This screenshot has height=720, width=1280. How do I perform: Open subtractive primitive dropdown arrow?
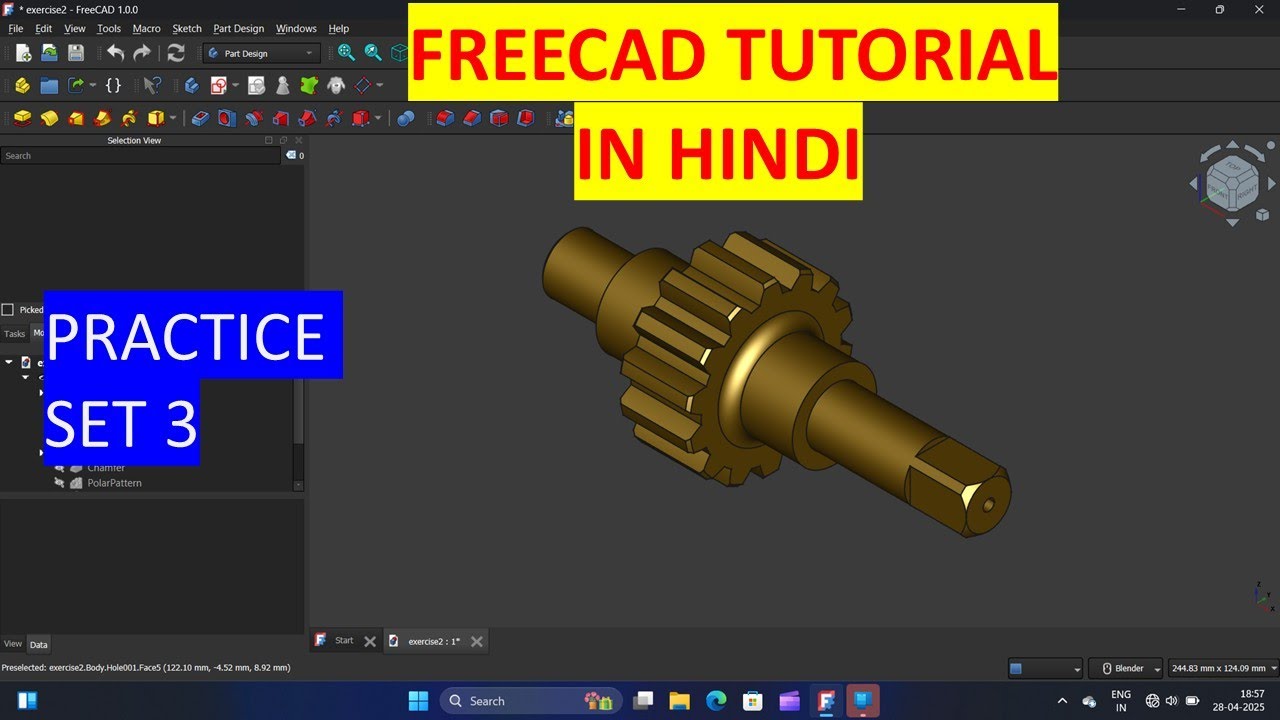tap(378, 118)
